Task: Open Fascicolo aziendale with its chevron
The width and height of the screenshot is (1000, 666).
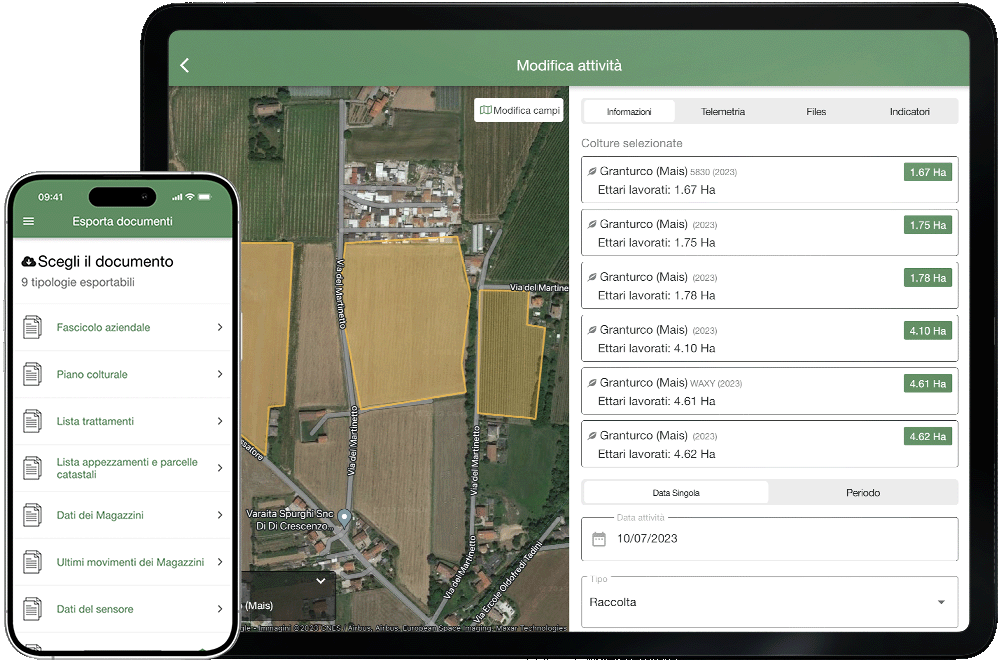Action: click(x=220, y=327)
